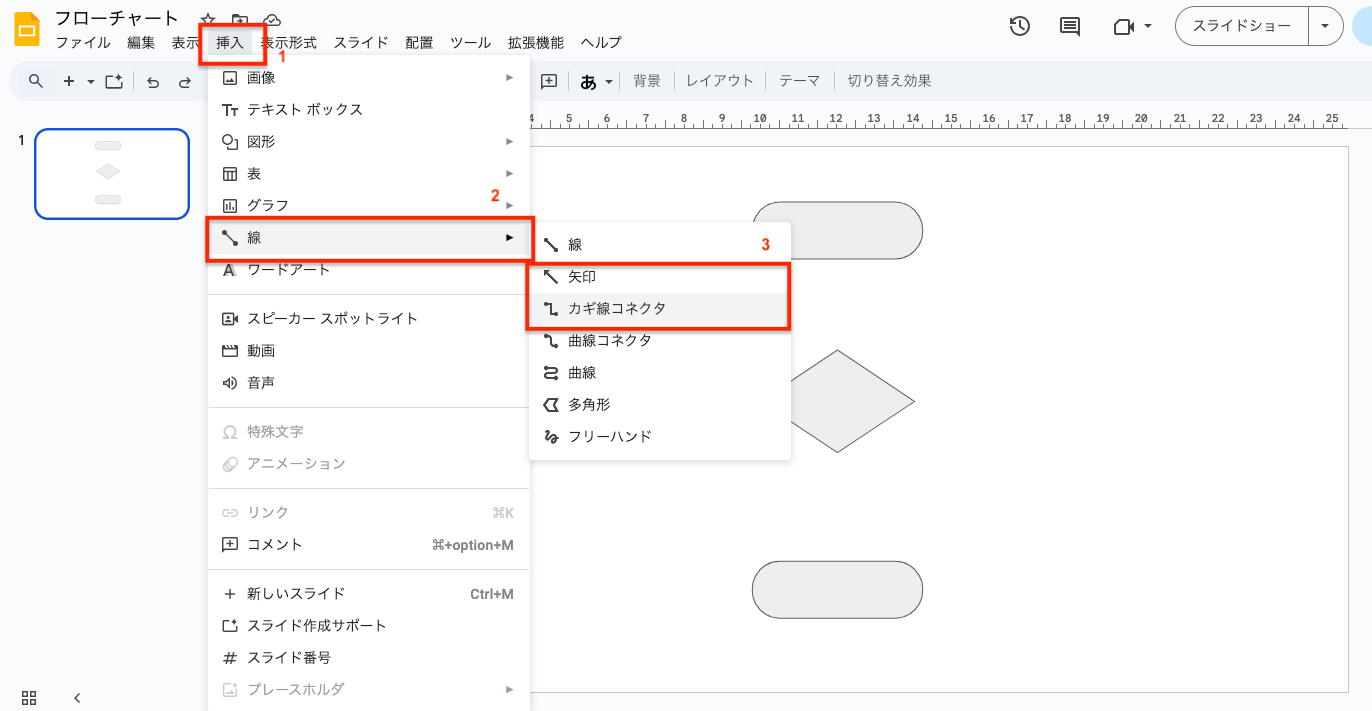Select テキスト ボックス menu item
The height and width of the screenshot is (711, 1372).
[304, 110]
